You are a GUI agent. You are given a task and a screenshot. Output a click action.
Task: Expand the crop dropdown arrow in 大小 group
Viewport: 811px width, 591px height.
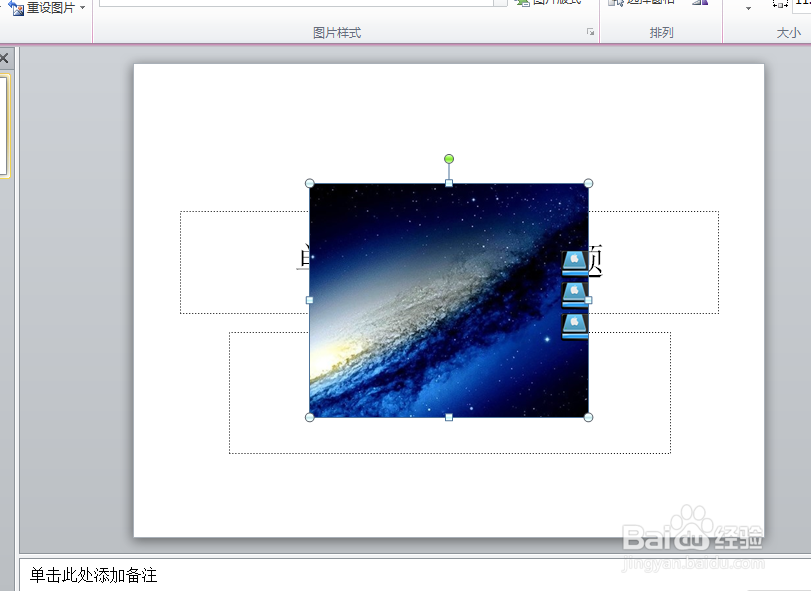click(x=748, y=8)
